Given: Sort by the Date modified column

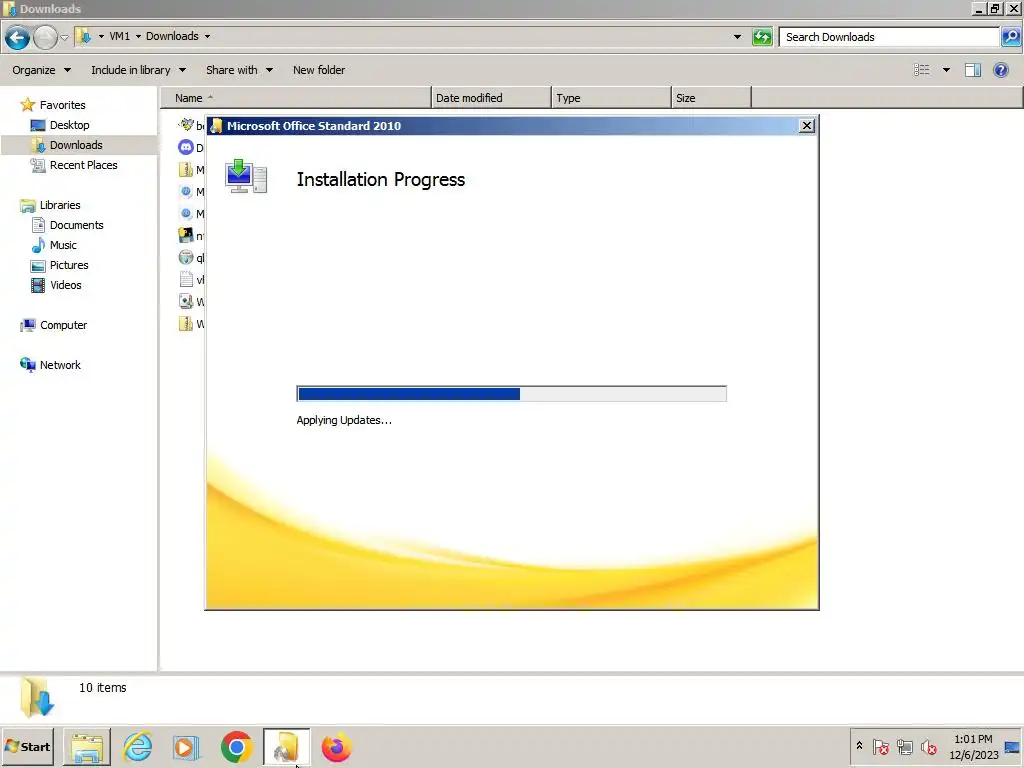Looking at the screenshot, I should (491, 98).
